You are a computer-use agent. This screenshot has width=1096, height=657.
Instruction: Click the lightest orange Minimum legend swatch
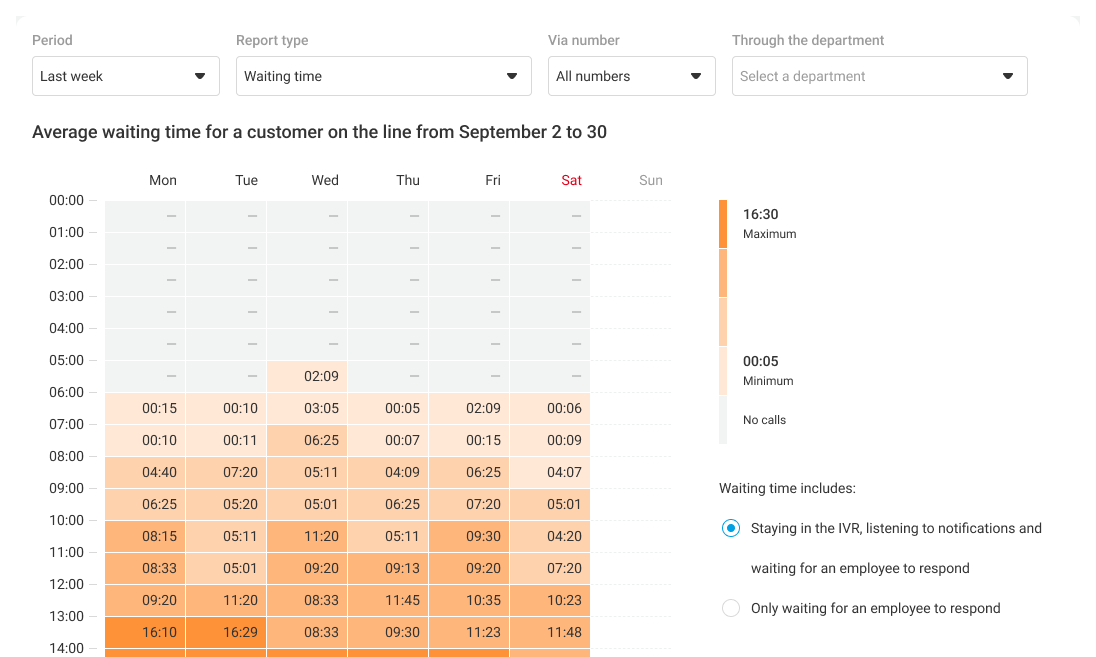[723, 371]
